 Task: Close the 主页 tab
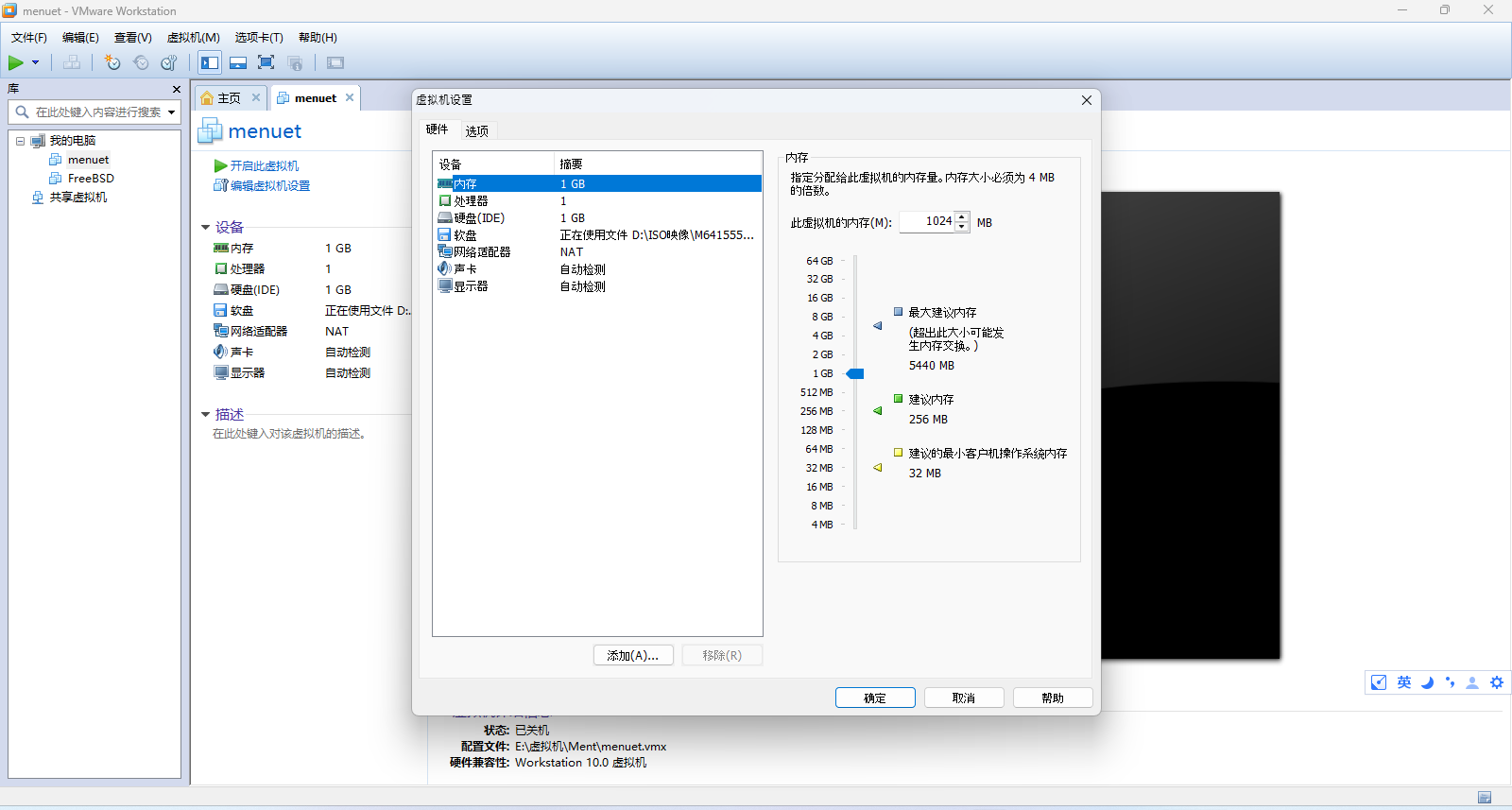255,97
